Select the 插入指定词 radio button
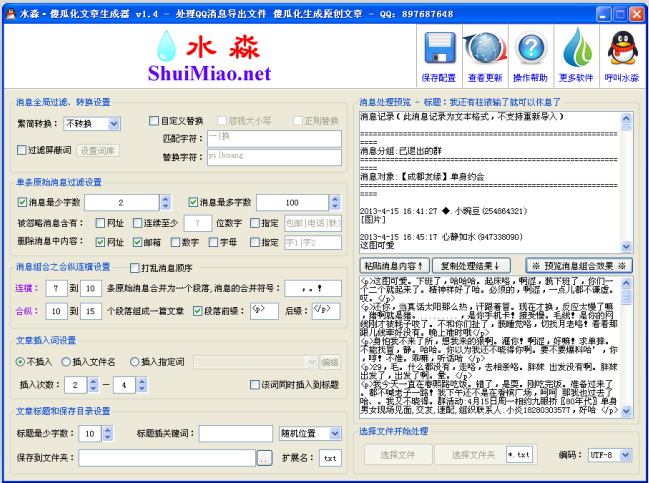 click(x=134, y=362)
